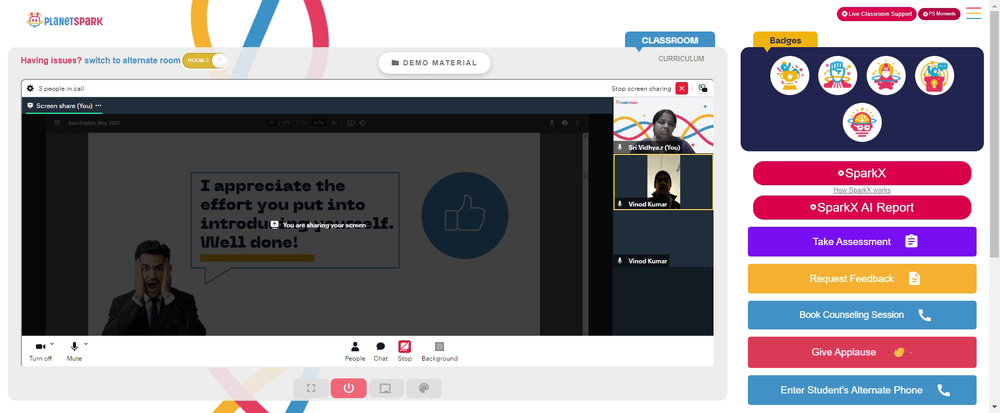The height and width of the screenshot is (413, 1000).
Task: Open the picture-in-picture layout icon
Action: pos(702,89)
